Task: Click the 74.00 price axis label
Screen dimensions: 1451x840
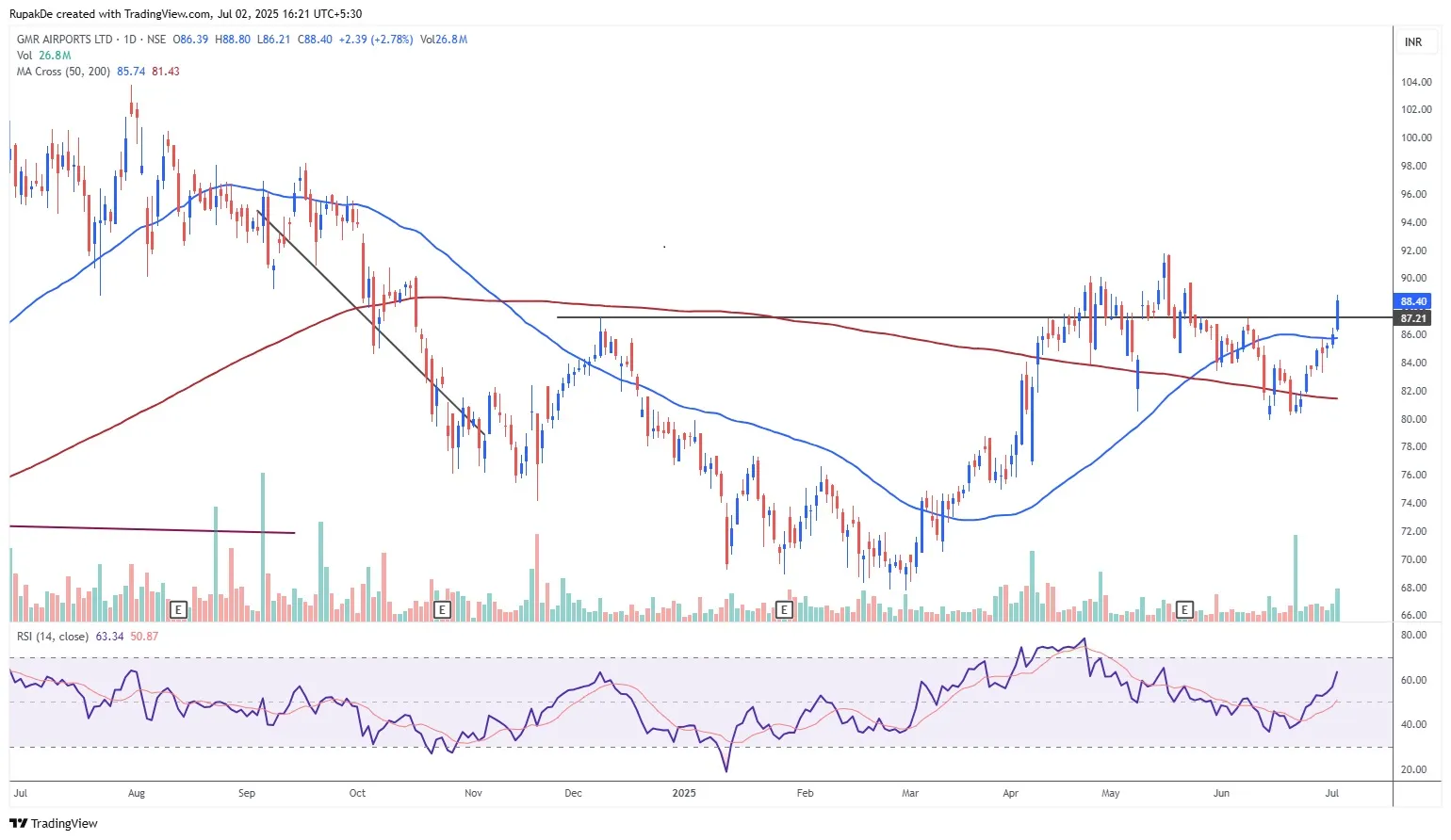Action: pos(1413,503)
